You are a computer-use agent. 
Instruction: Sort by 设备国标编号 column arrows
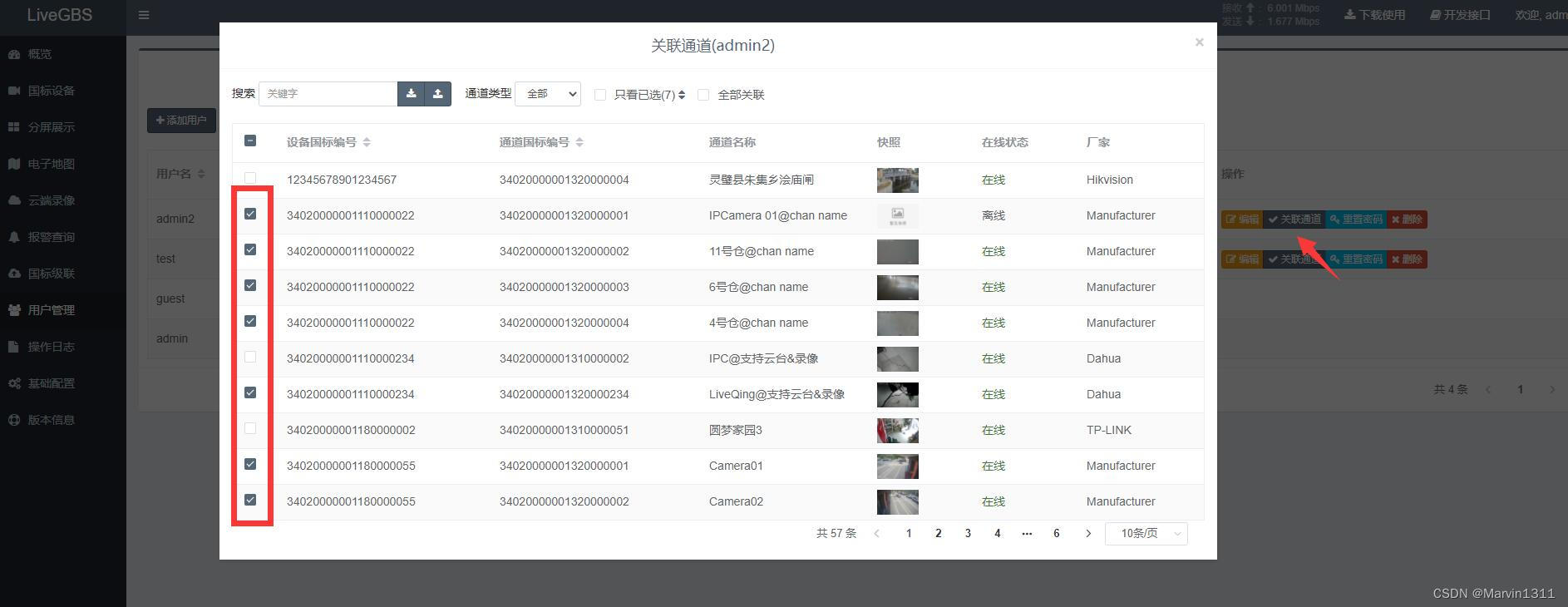(x=367, y=142)
